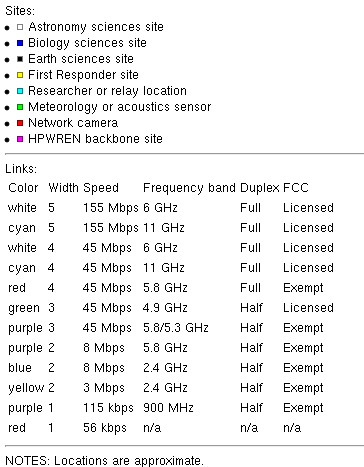Click the NOTES: Locations are approximate text

(104, 461)
